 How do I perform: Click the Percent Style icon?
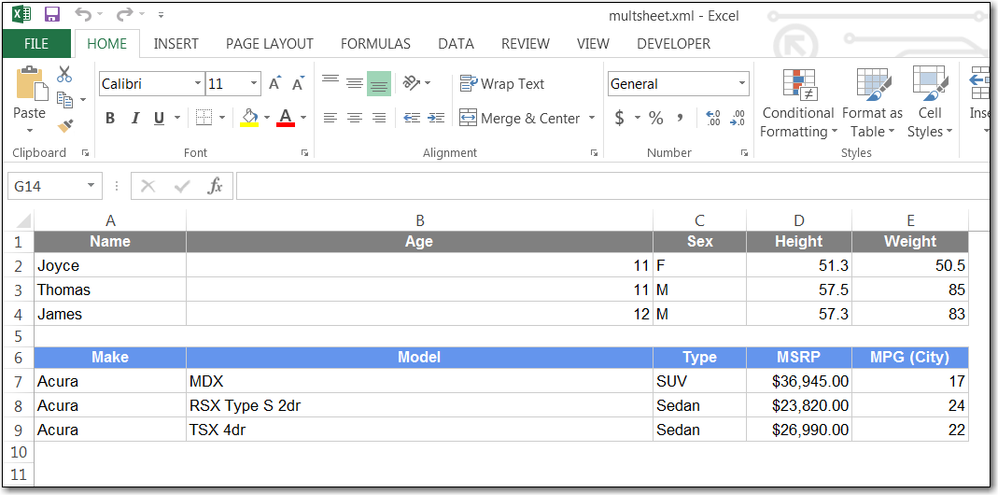tap(656, 118)
